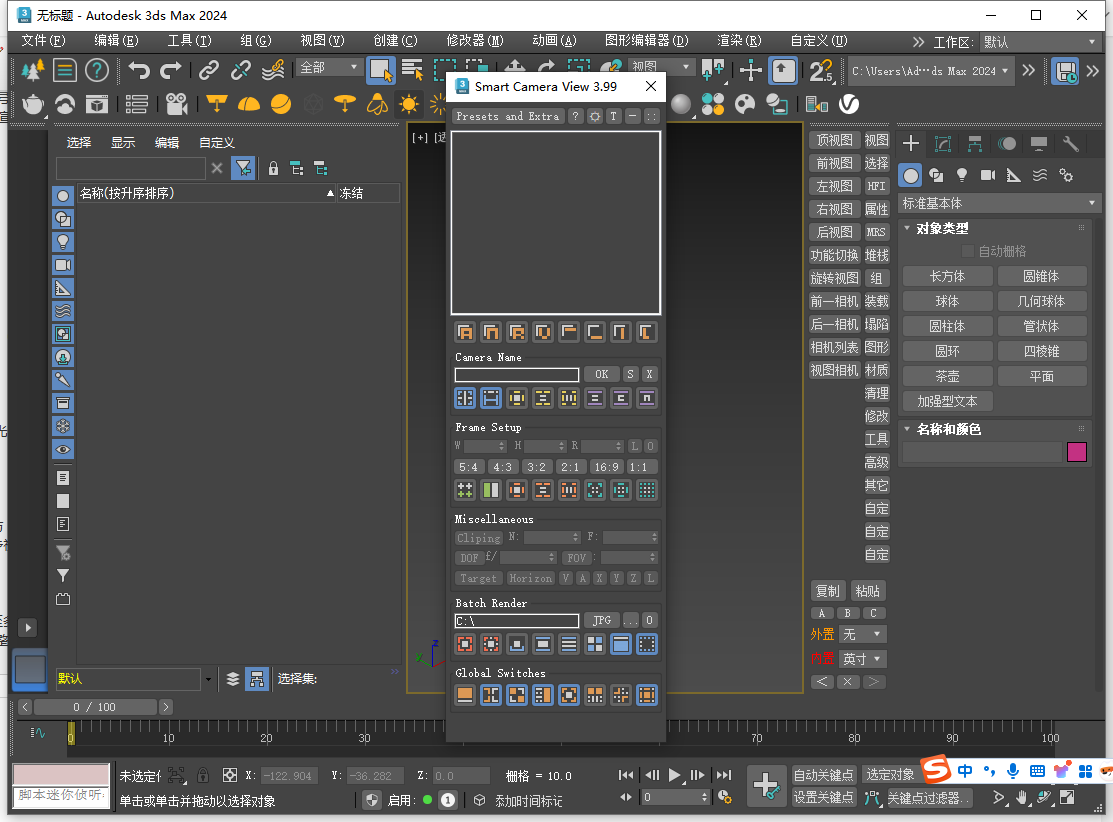The width and height of the screenshot is (1113, 822).
Task: Click the Unlink Selection broken-chain icon
Action: [241, 70]
